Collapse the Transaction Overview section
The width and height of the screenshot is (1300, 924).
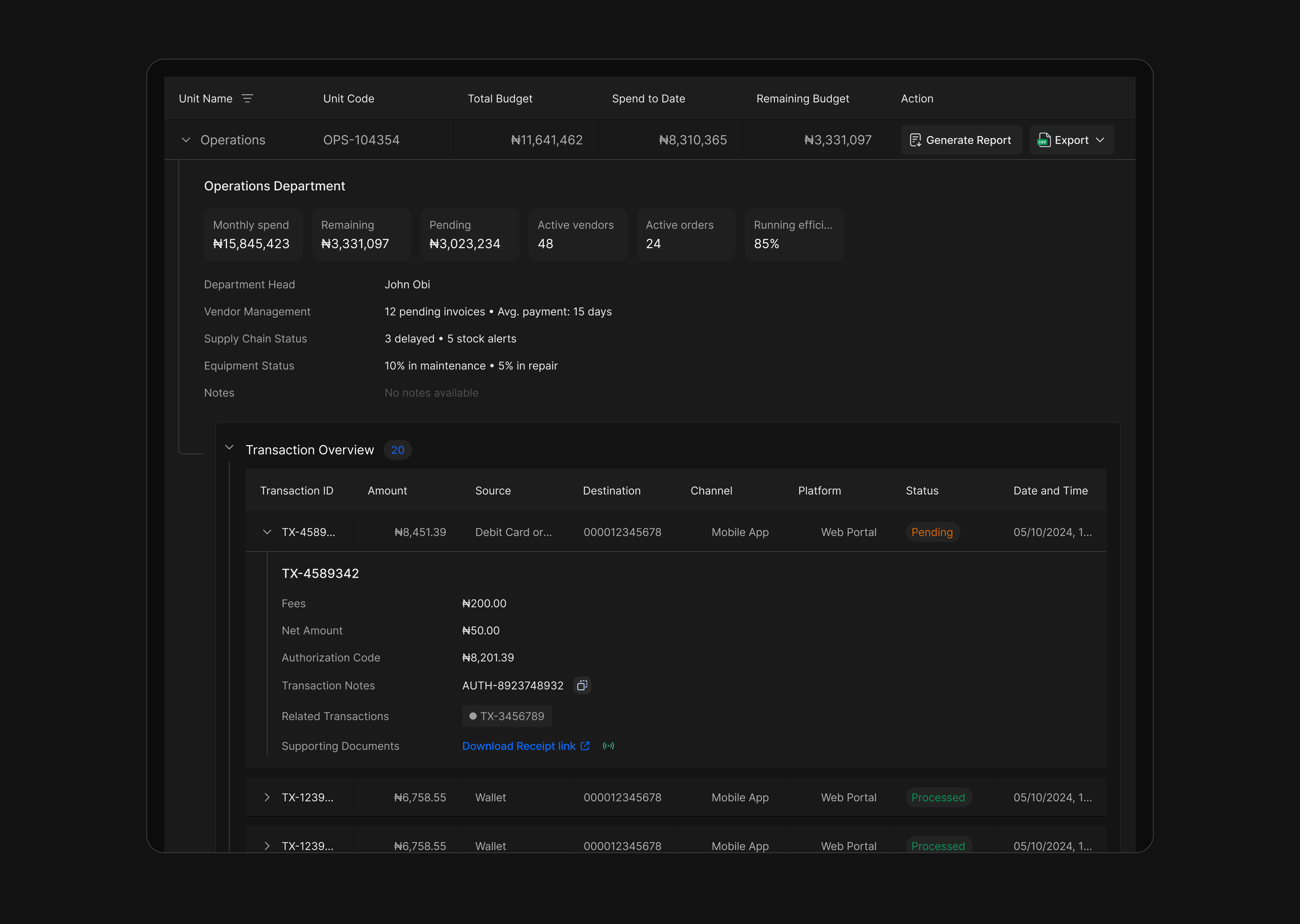tap(229, 449)
